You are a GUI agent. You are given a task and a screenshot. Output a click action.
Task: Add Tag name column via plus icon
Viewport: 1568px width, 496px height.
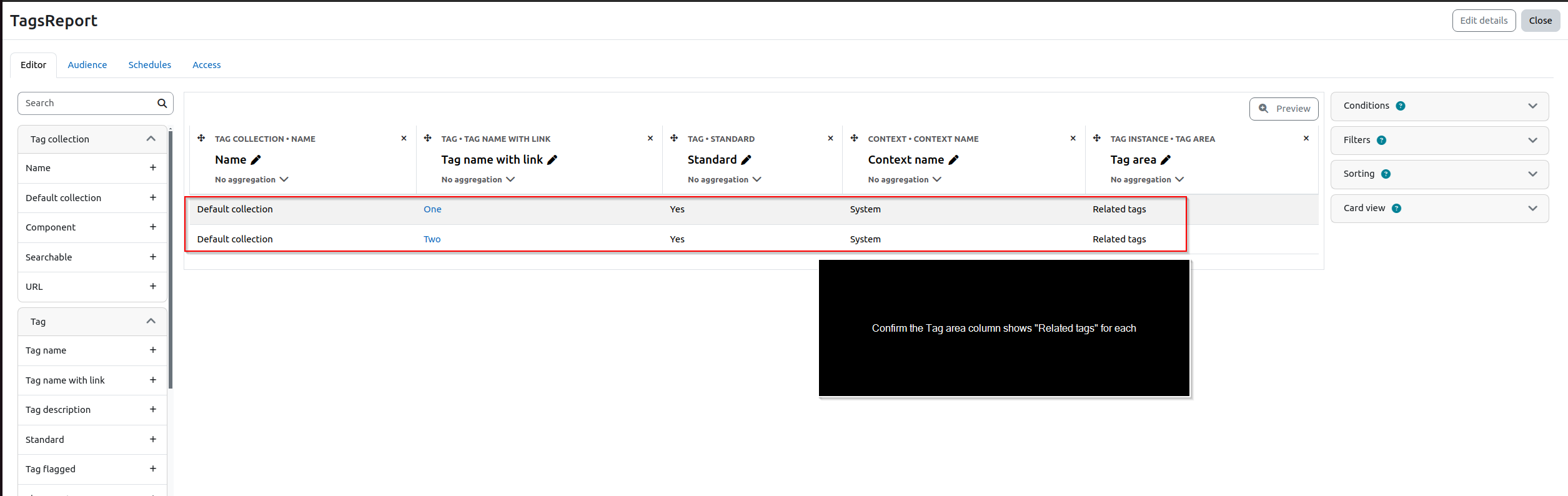click(152, 350)
